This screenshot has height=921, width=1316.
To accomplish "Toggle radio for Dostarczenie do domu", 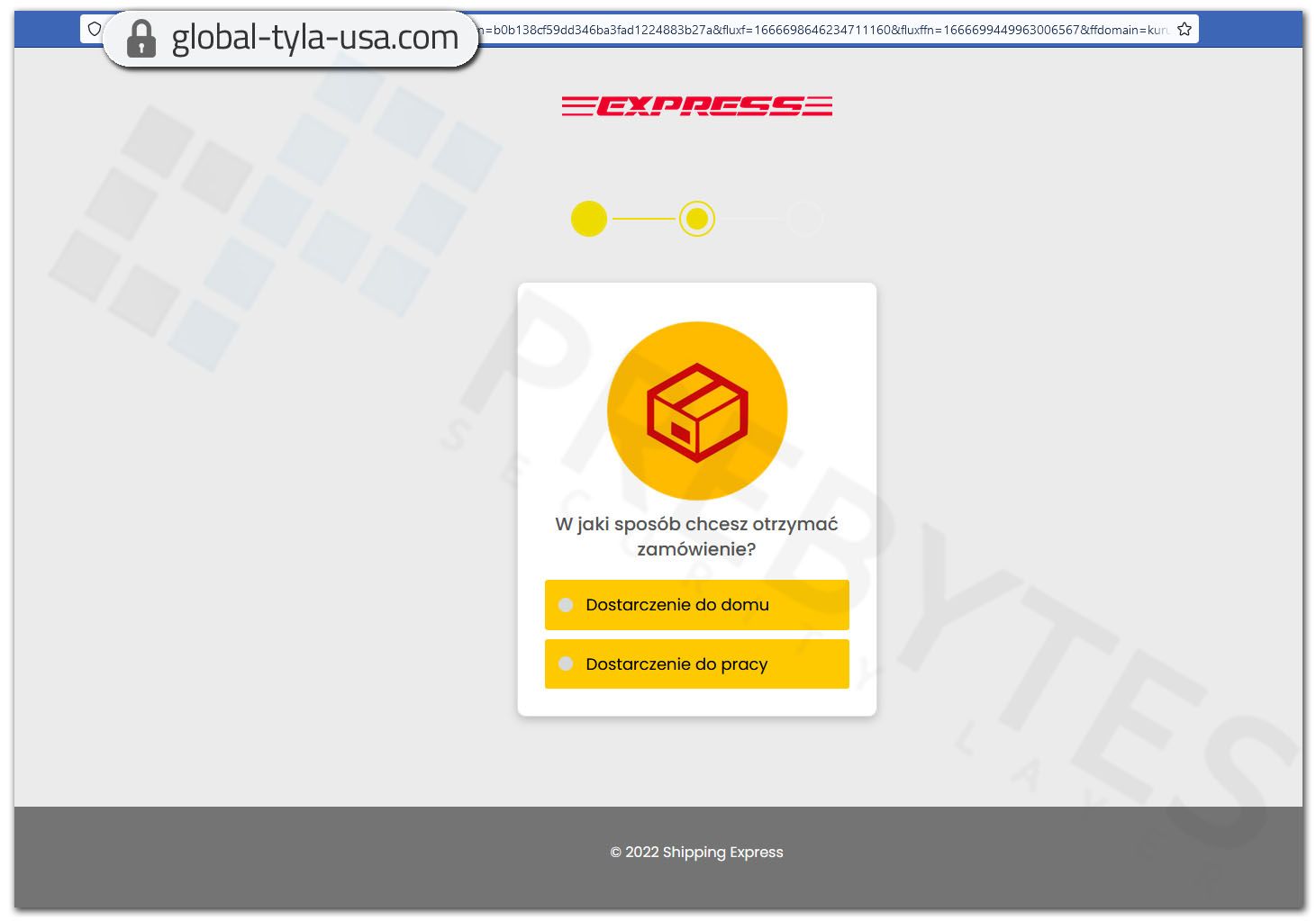I will (x=566, y=605).
